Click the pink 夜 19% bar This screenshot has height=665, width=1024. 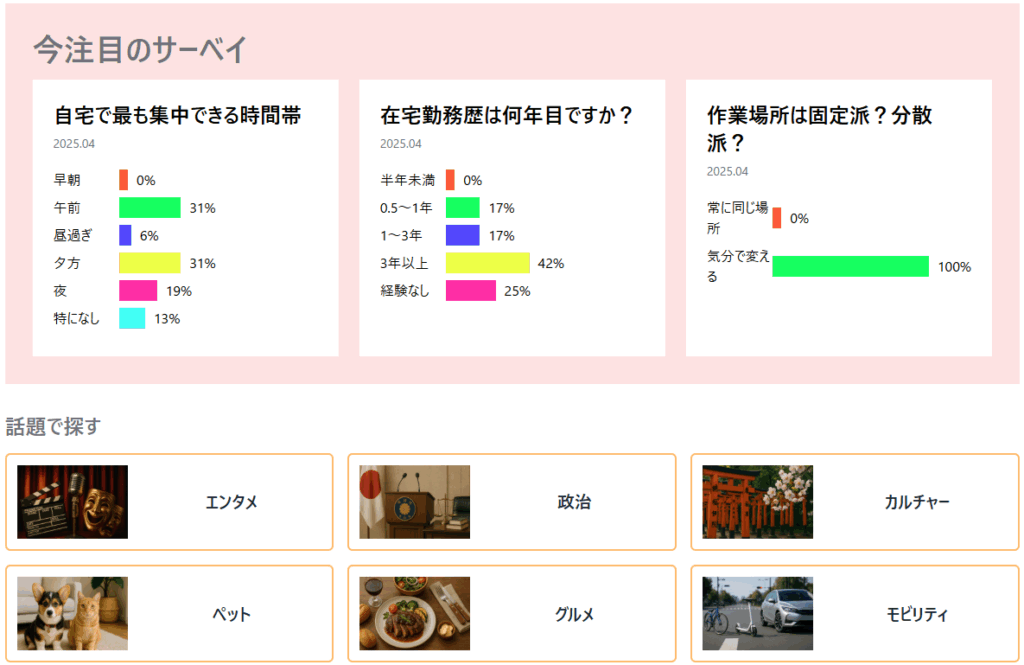pos(138,291)
